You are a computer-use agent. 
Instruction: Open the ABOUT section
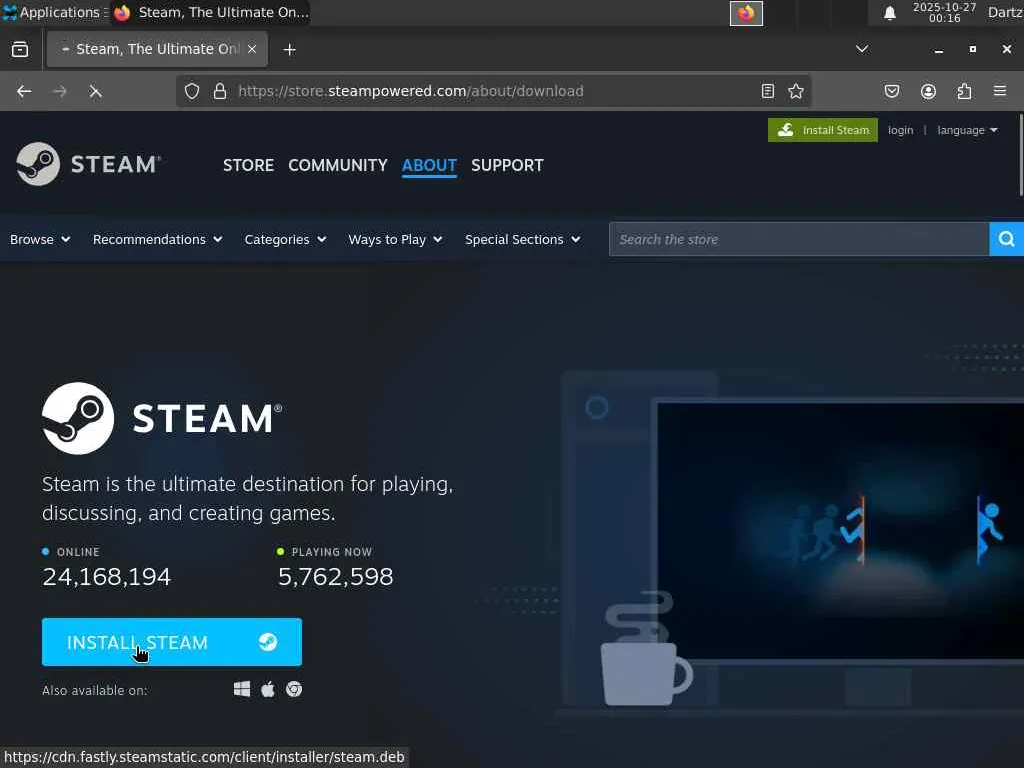click(x=429, y=165)
